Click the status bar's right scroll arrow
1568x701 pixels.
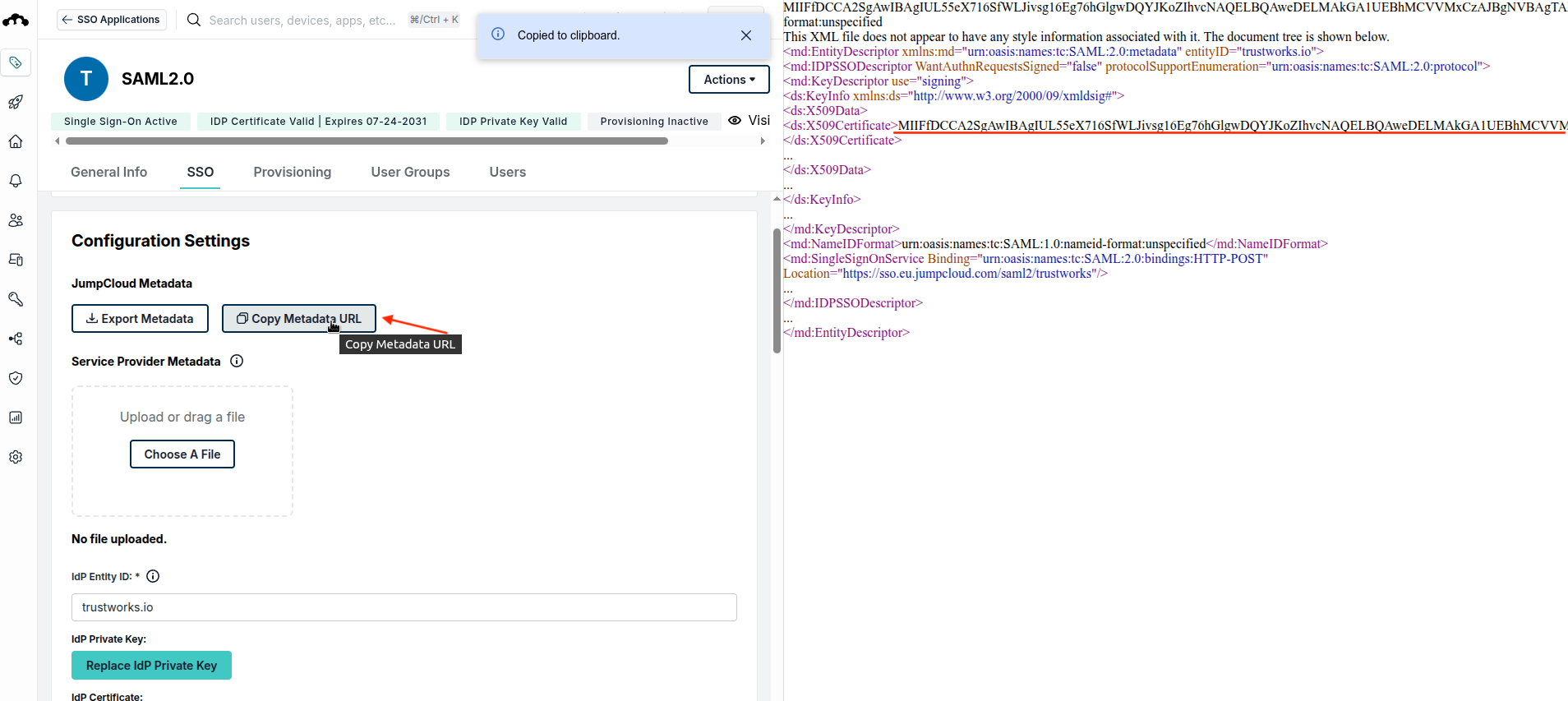(763, 141)
